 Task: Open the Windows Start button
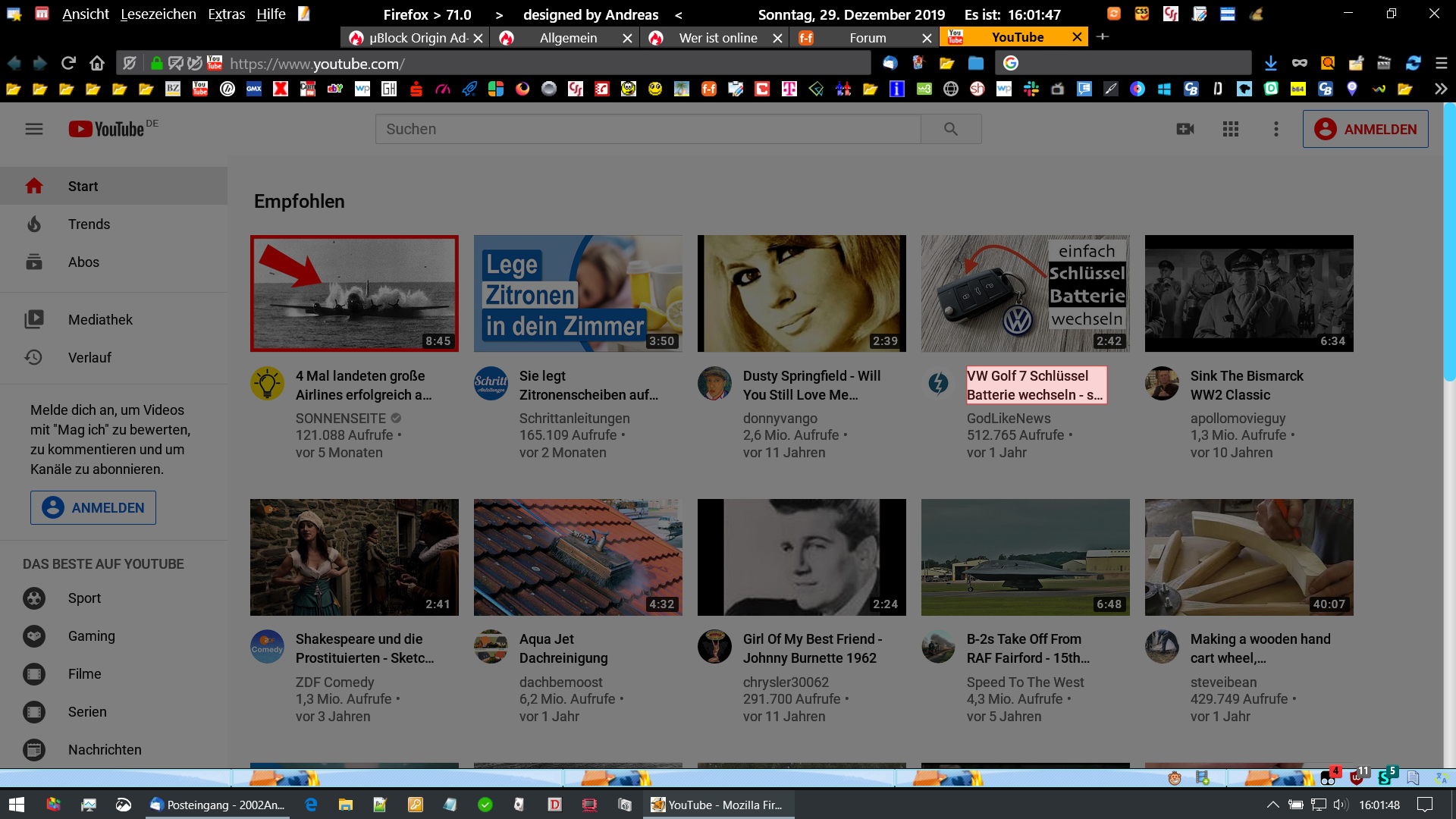(x=17, y=805)
